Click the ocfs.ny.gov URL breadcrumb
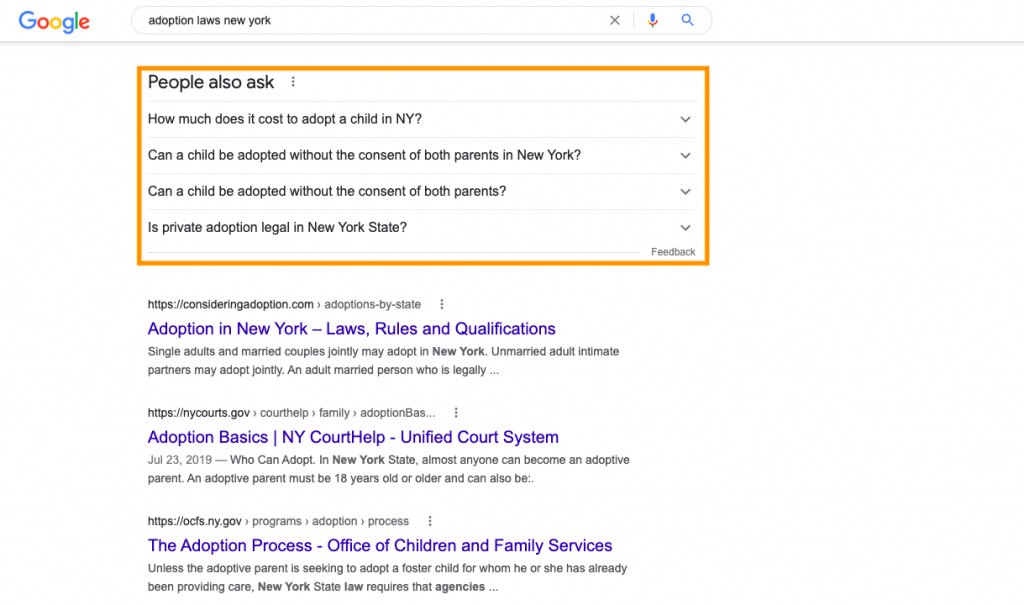Viewport: 1024px width, 605px height. (278, 521)
